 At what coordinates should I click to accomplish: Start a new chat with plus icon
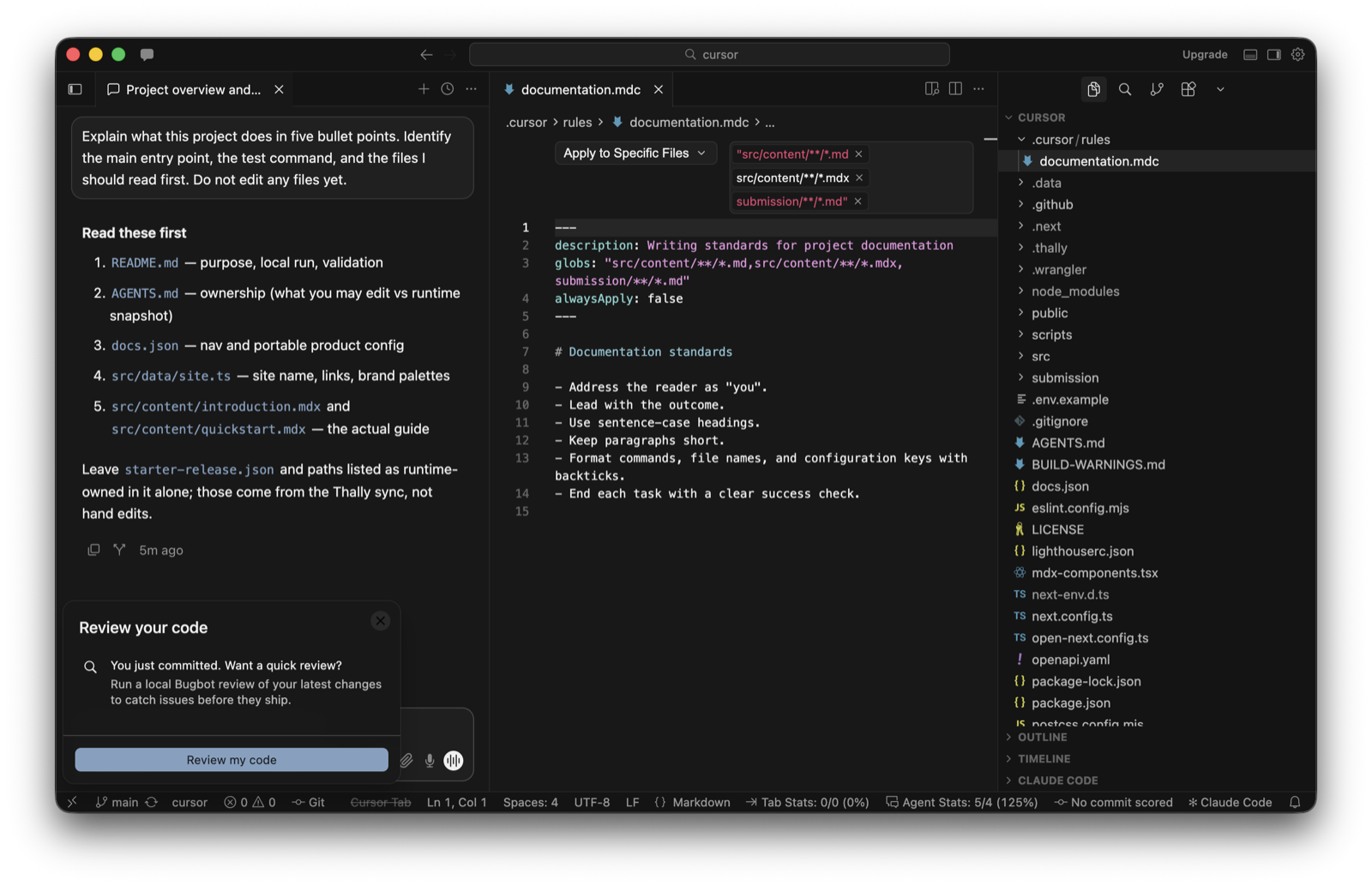(424, 89)
